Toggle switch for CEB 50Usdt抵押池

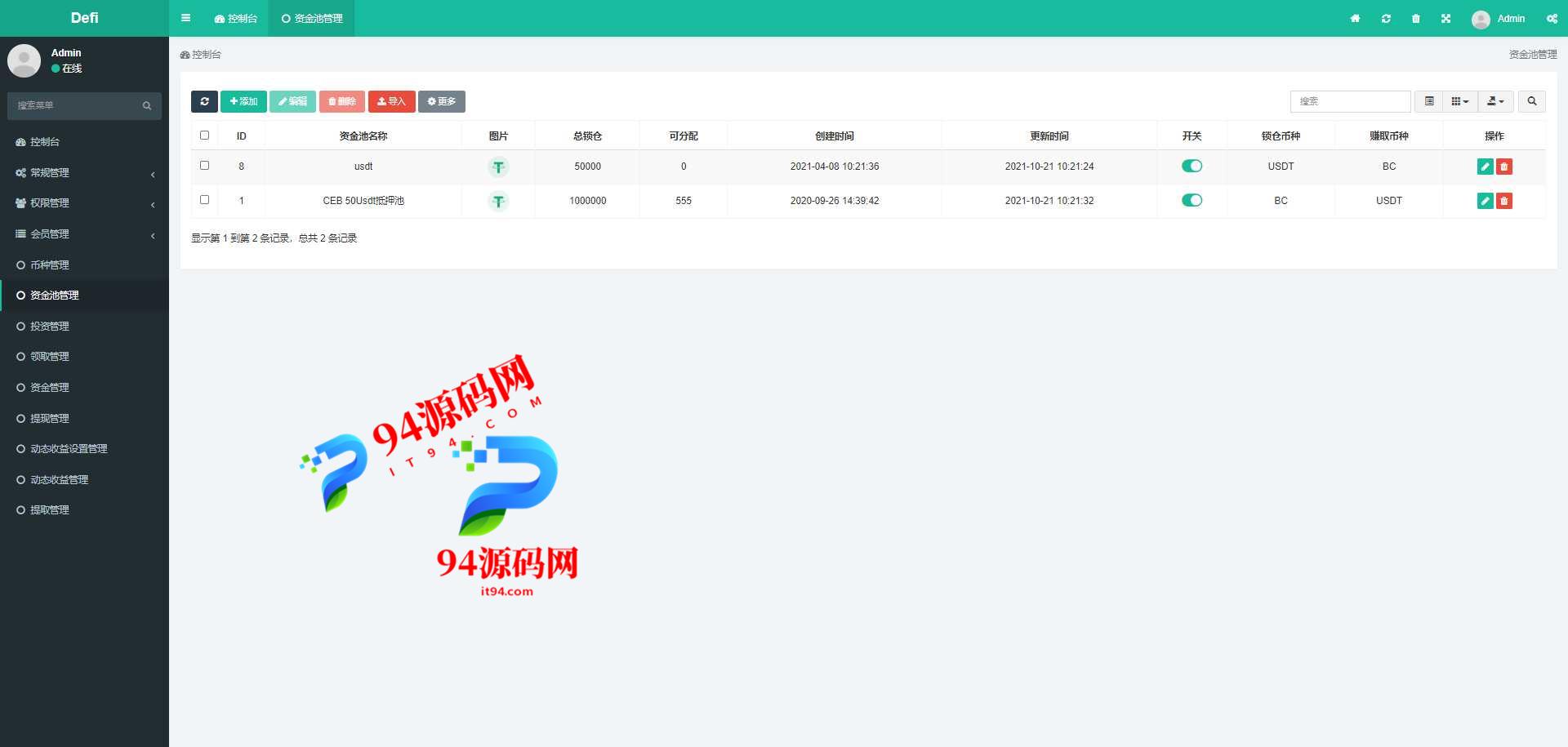(1192, 200)
